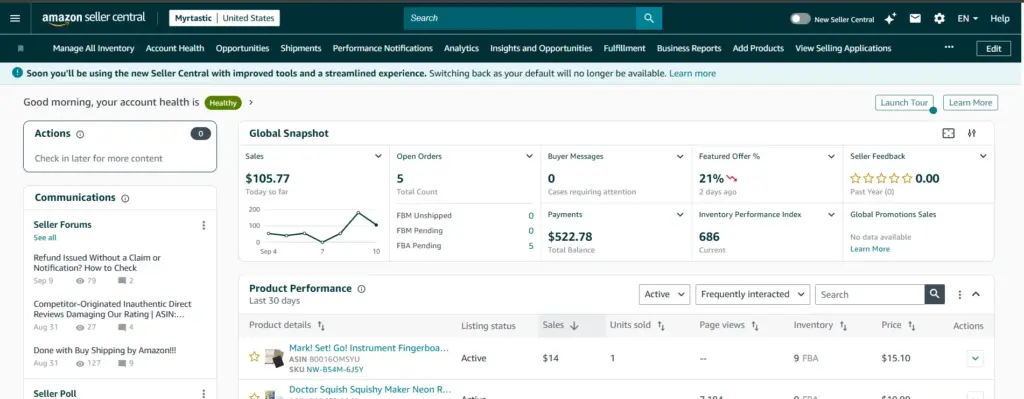Open Seller Poll three-dot menu

point(204,394)
